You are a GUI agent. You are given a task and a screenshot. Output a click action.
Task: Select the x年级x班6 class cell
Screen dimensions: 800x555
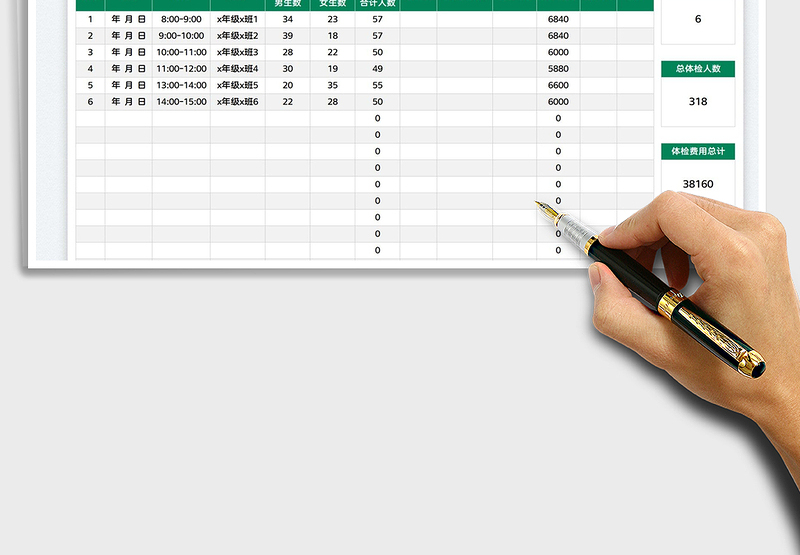pyautogui.click(x=238, y=102)
